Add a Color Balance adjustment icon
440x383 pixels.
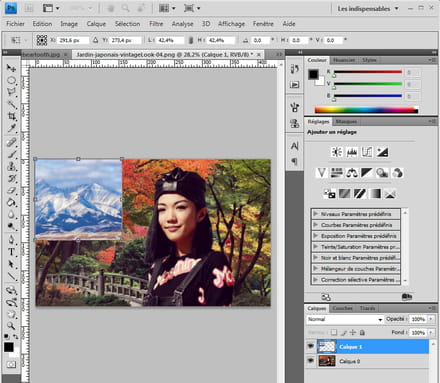click(352, 173)
